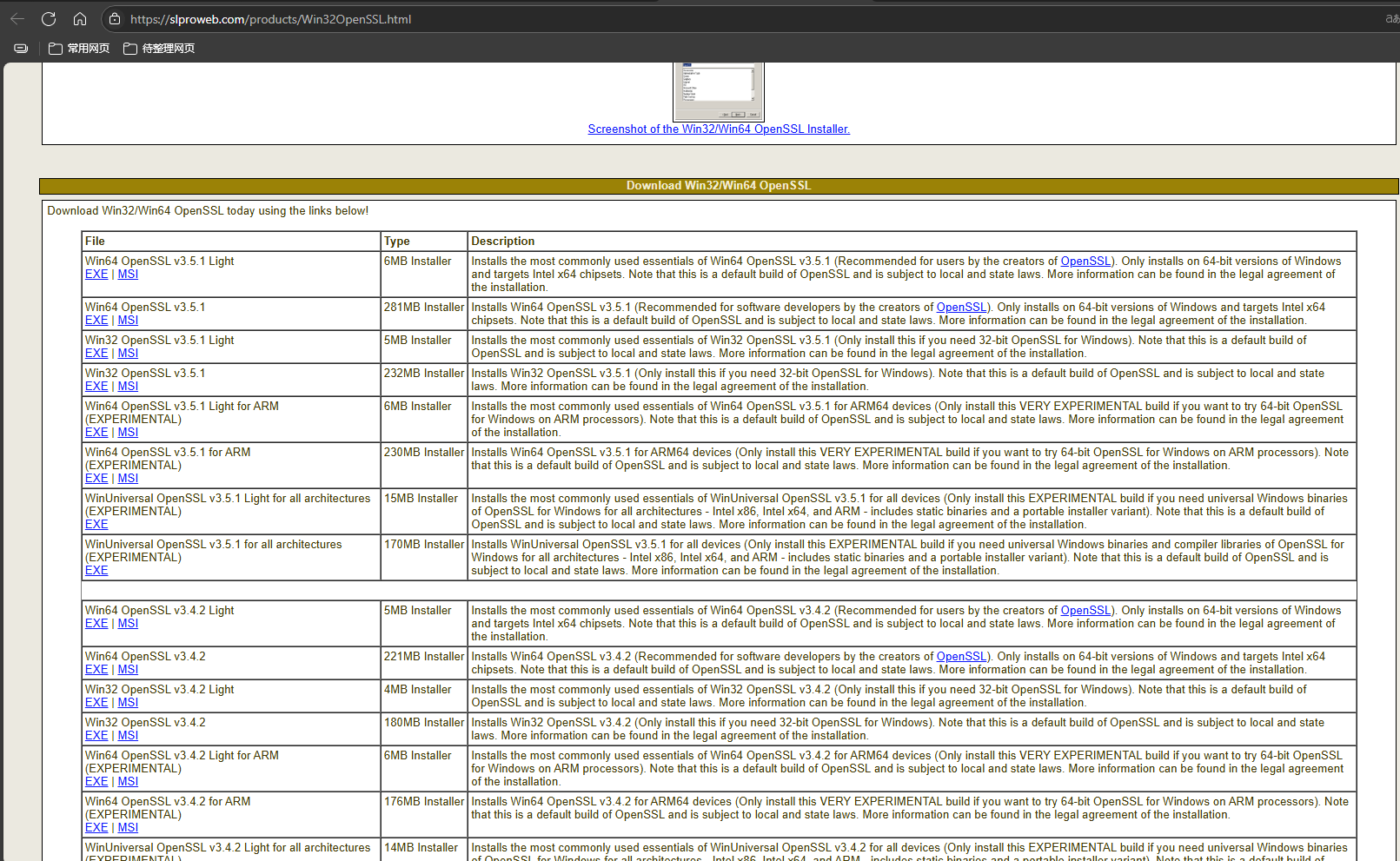The image size is (1400, 861).
Task: Download the Win64 OpenSSL v3.4.2 Light EXE
Action: tap(96, 624)
